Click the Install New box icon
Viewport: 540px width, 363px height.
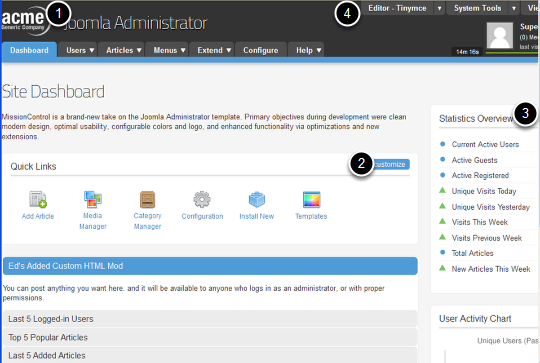tap(257, 199)
